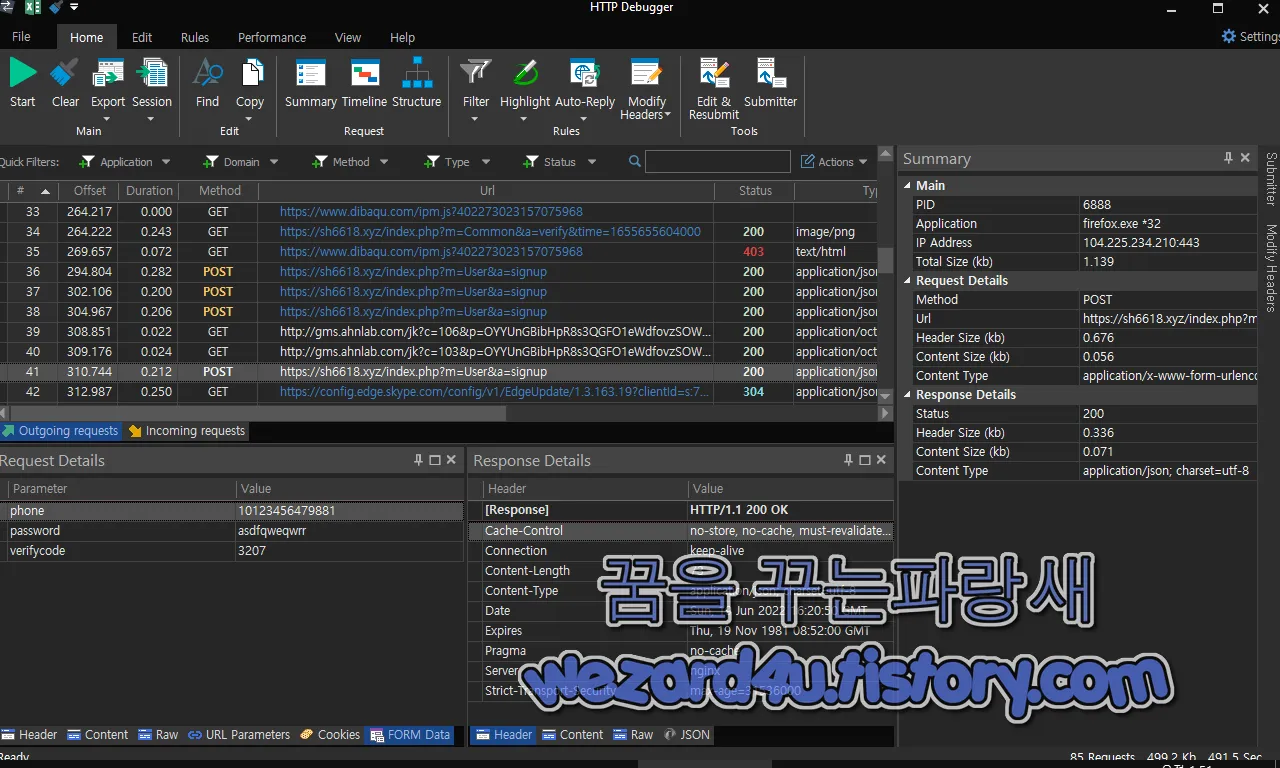Image resolution: width=1280 pixels, height=768 pixels.
Task: Open the Raw request tab
Action: point(158,734)
